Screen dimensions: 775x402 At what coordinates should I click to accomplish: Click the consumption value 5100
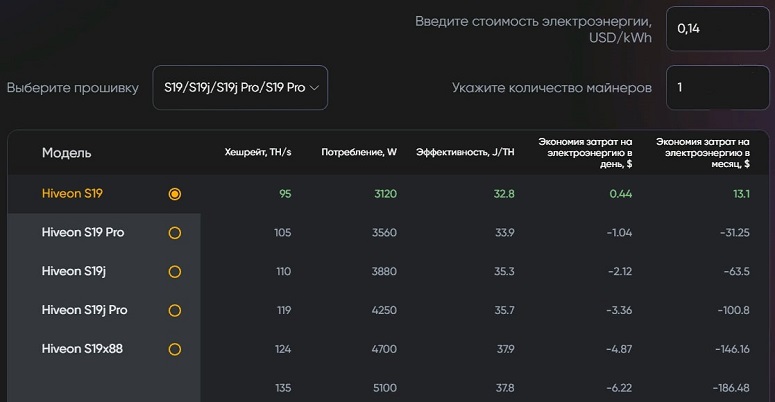click(x=385, y=388)
